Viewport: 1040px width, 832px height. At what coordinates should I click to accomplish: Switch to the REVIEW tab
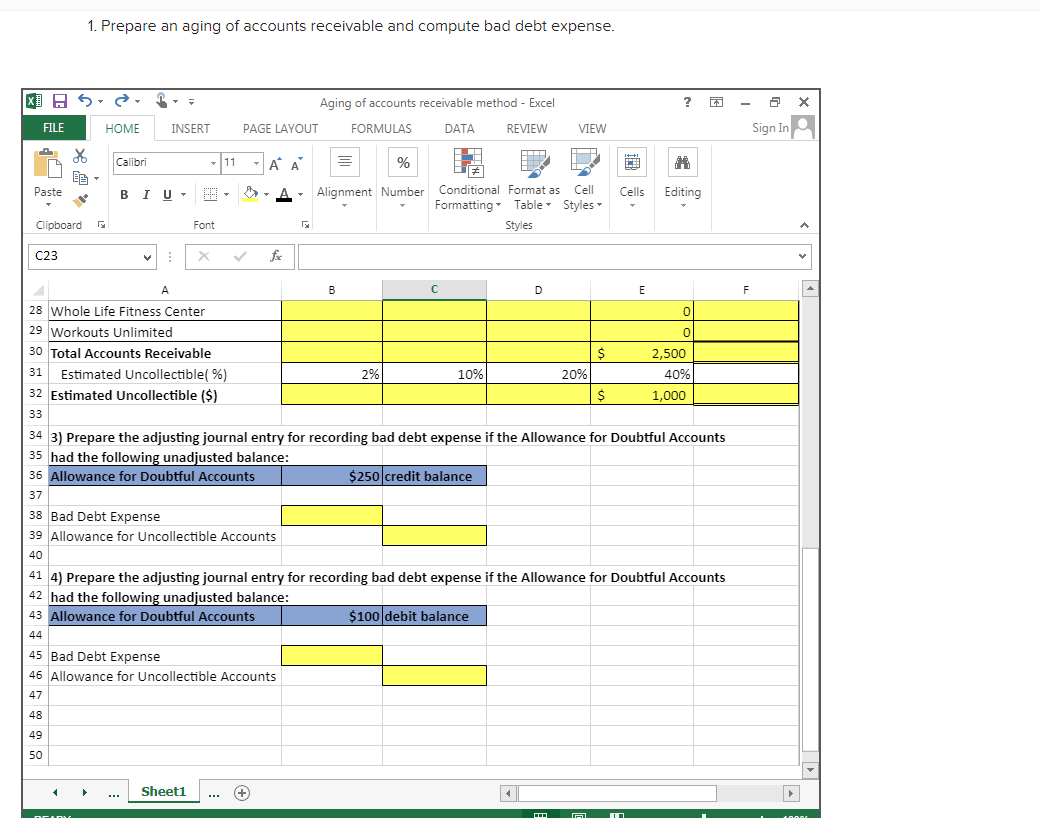pyautogui.click(x=527, y=129)
